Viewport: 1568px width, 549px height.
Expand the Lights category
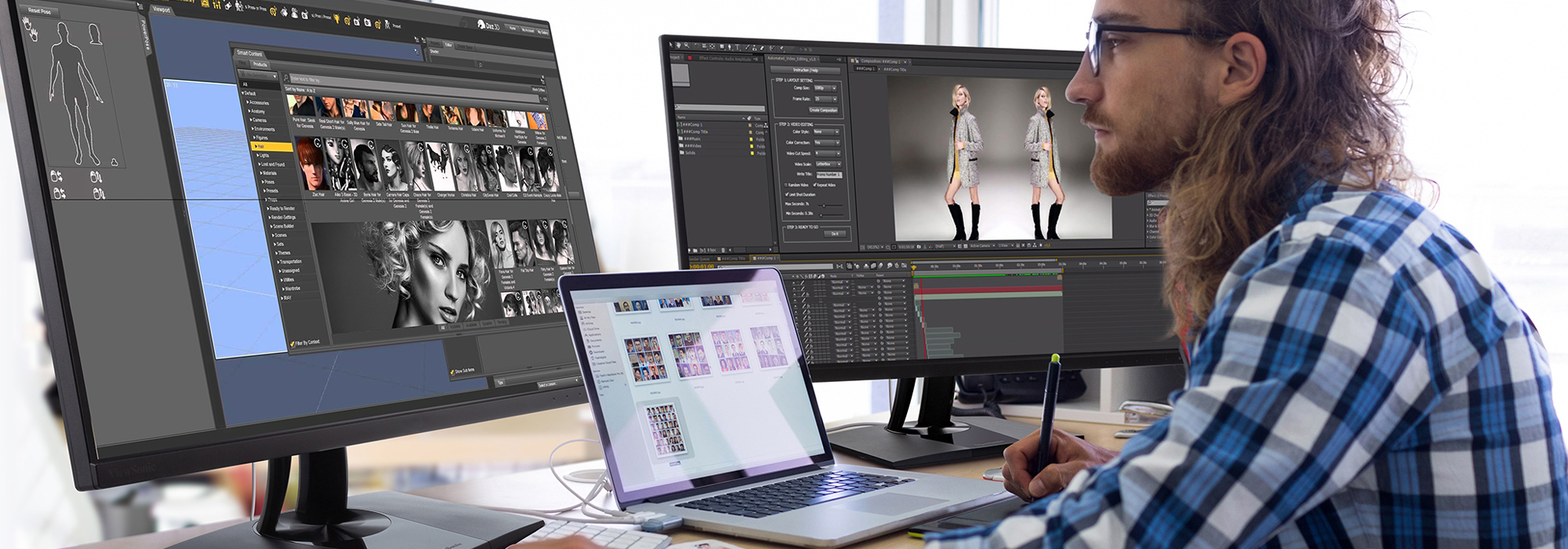[264, 155]
